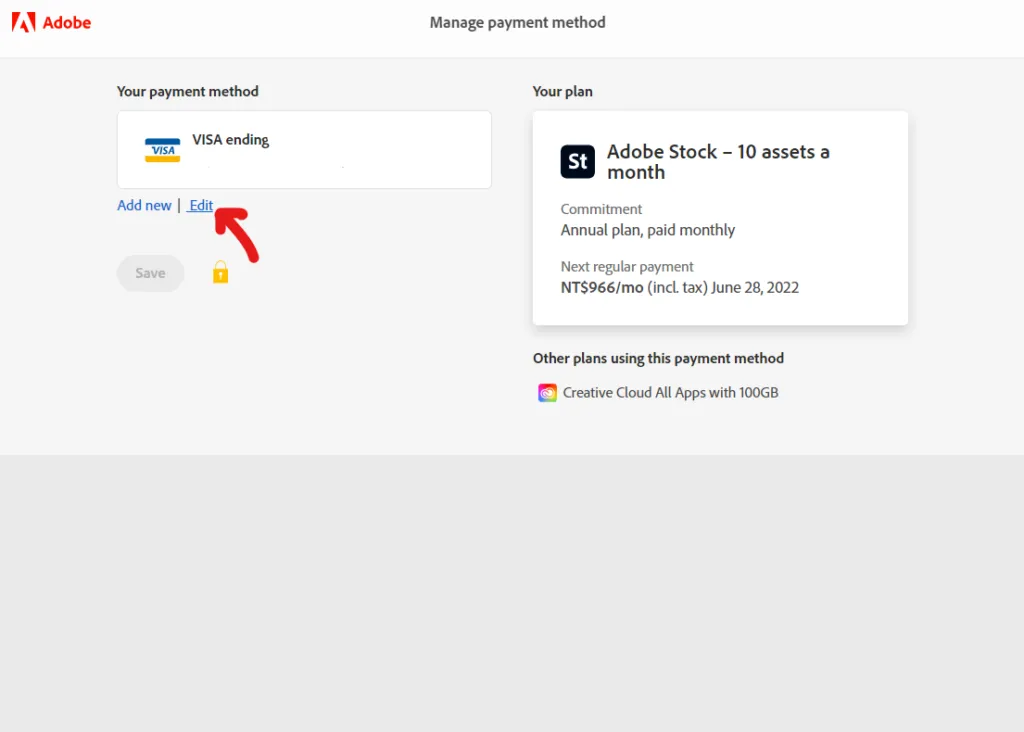The image size is (1024, 732).
Task: Open the Add new payment link
Action: 144,205
